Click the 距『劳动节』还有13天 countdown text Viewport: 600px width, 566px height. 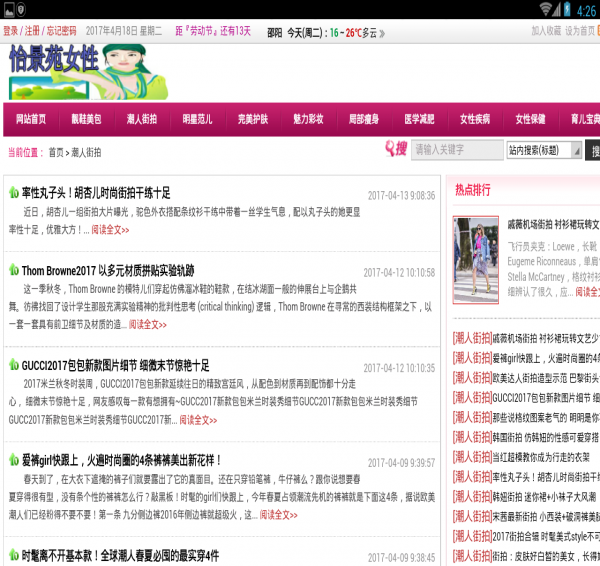click(213, 31)
